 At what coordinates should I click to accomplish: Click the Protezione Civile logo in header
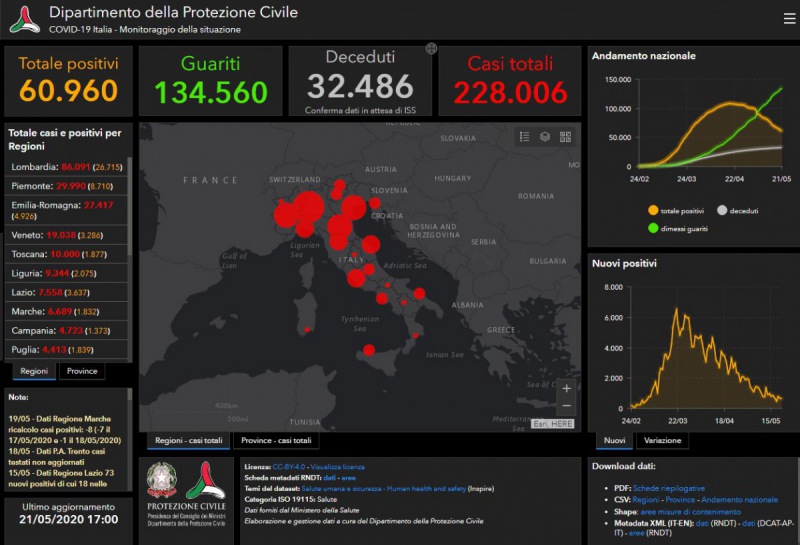point(24,20)
